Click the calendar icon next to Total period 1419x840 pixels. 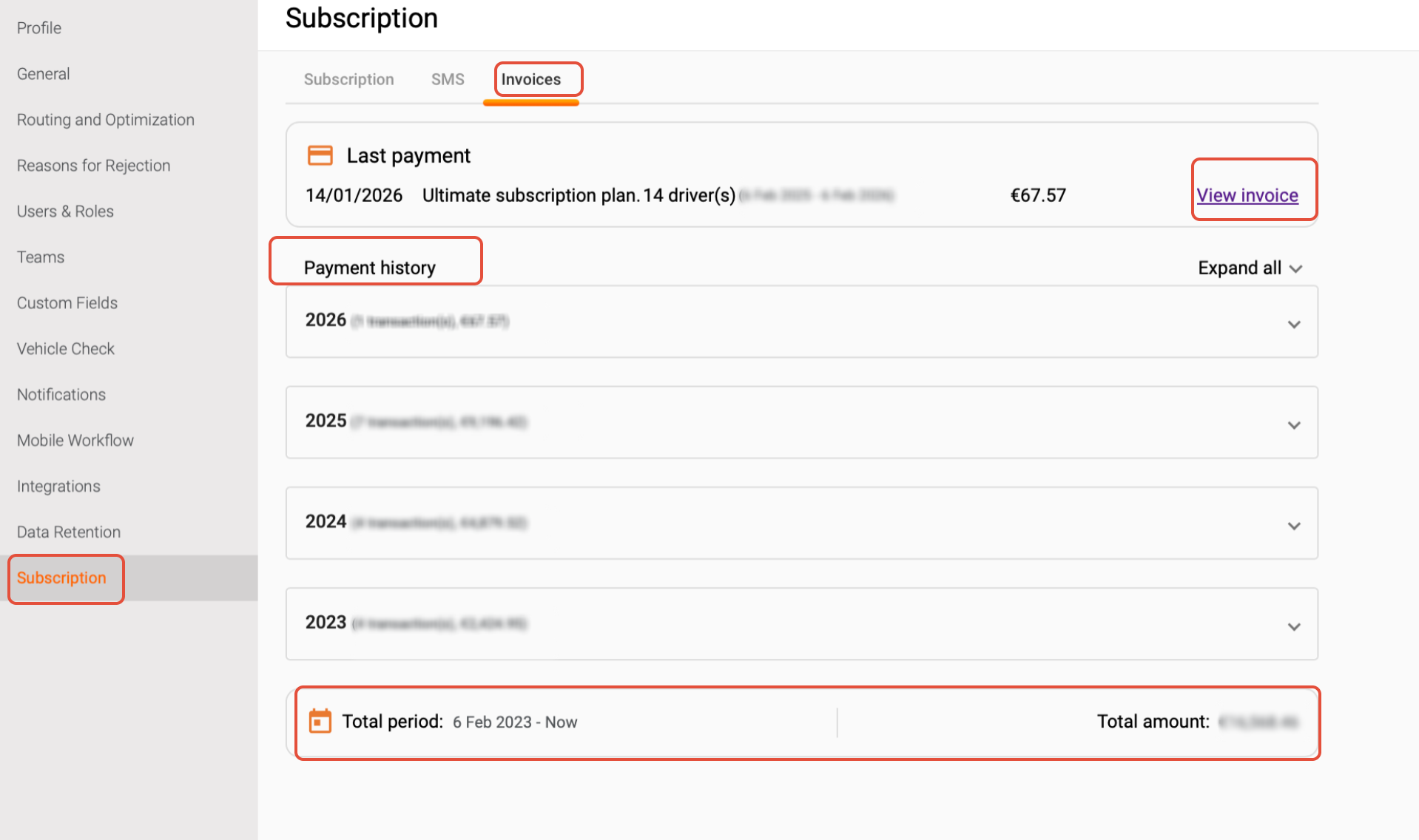pos(320,721)
